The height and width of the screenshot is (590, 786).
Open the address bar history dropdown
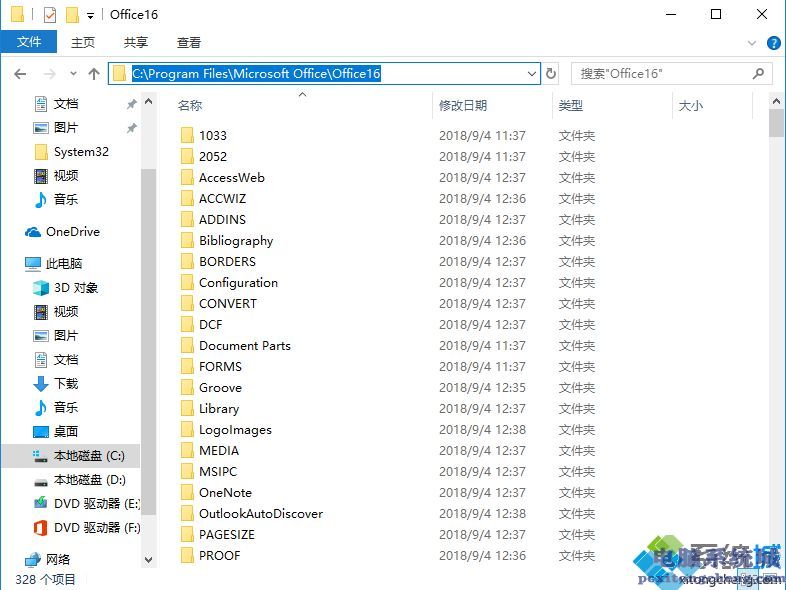(x=532, y=74)
